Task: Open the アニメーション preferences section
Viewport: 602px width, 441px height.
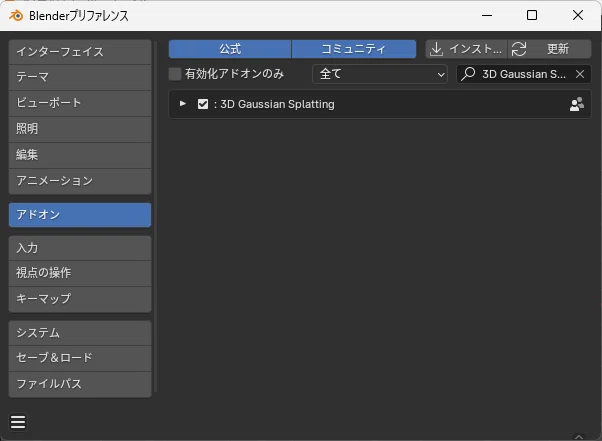Action: pyautogui.click(x=80, y=181)
